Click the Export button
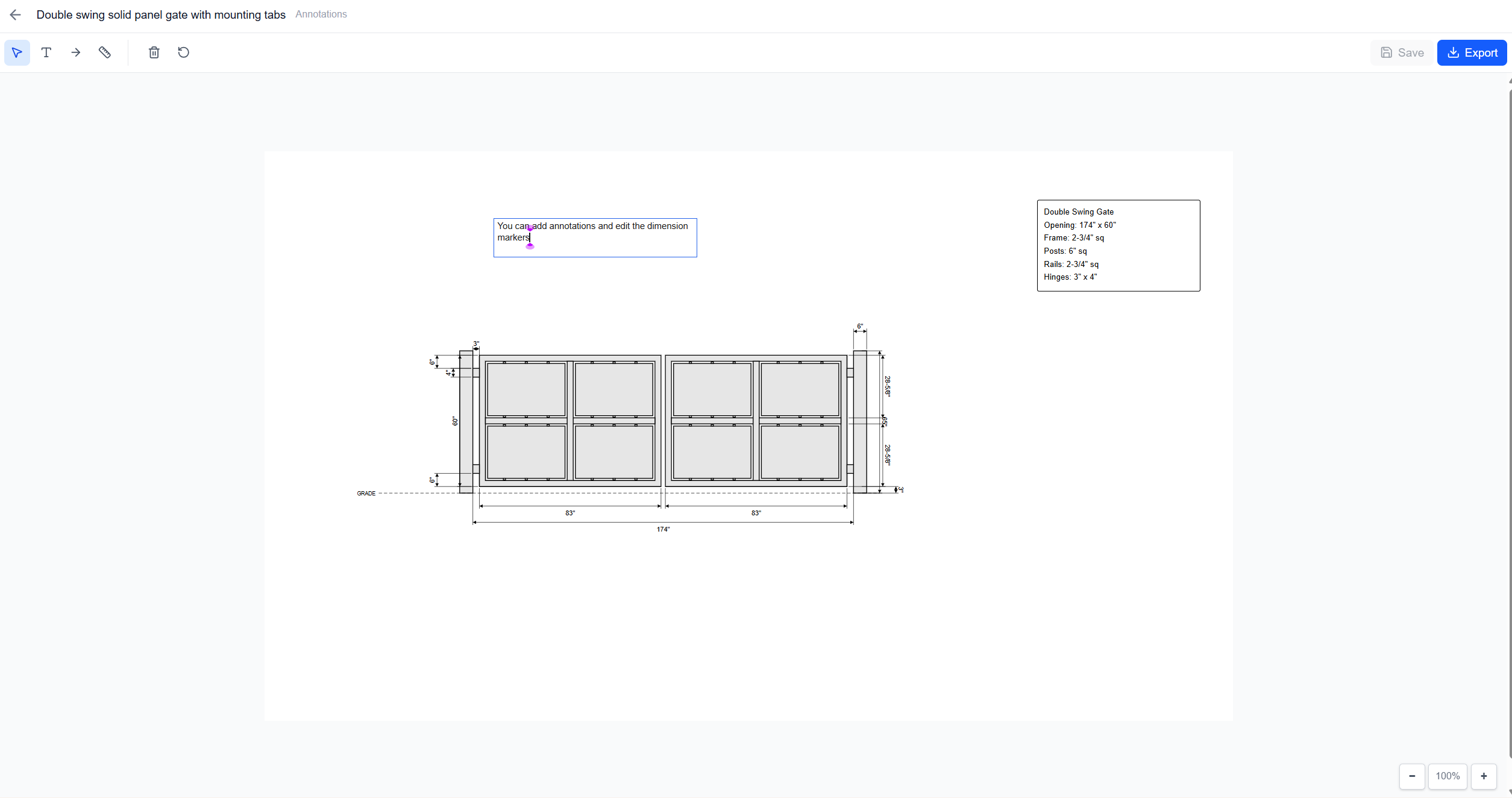The width and height of the screenshot is (1512, 798). coord(1472,52)
